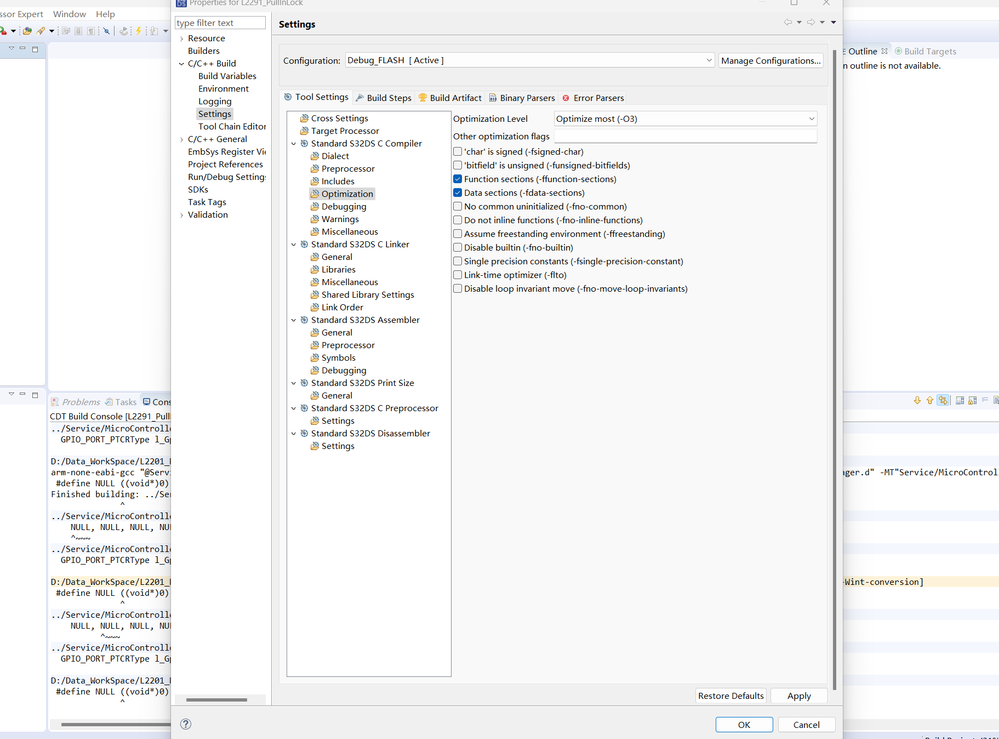Minimize the bottom console panel
Viewport: 999px width, 739px height.
pos(22,394)
